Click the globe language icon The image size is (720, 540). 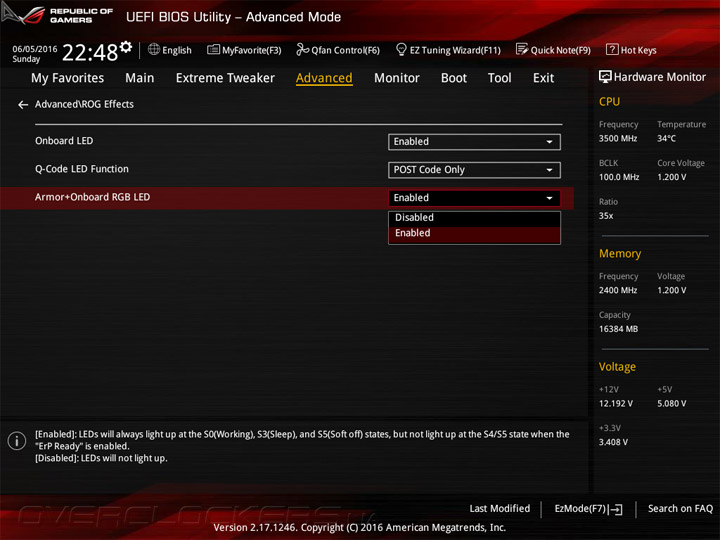[154, 49]
